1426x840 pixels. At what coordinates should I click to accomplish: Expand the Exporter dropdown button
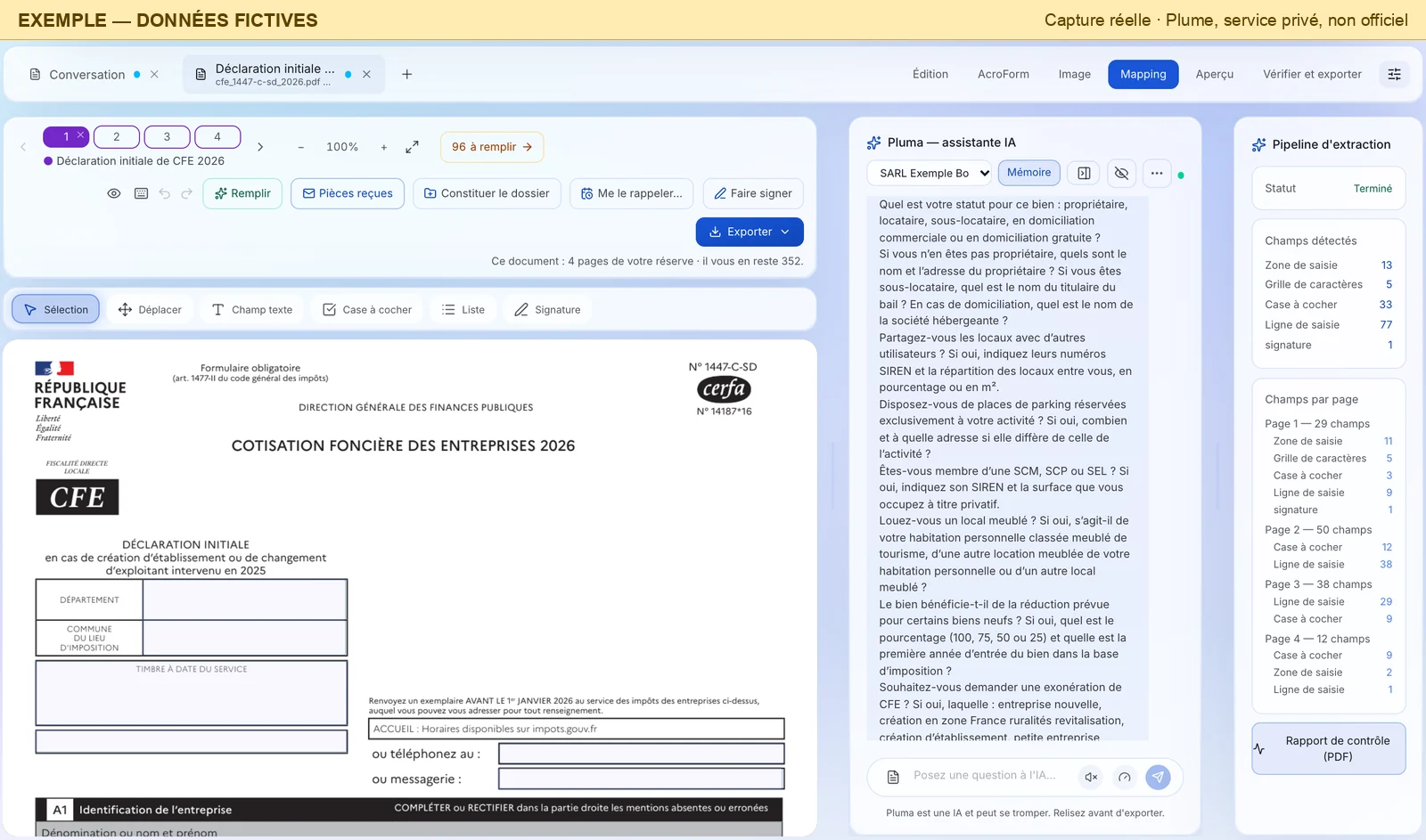tap(750, 232)
